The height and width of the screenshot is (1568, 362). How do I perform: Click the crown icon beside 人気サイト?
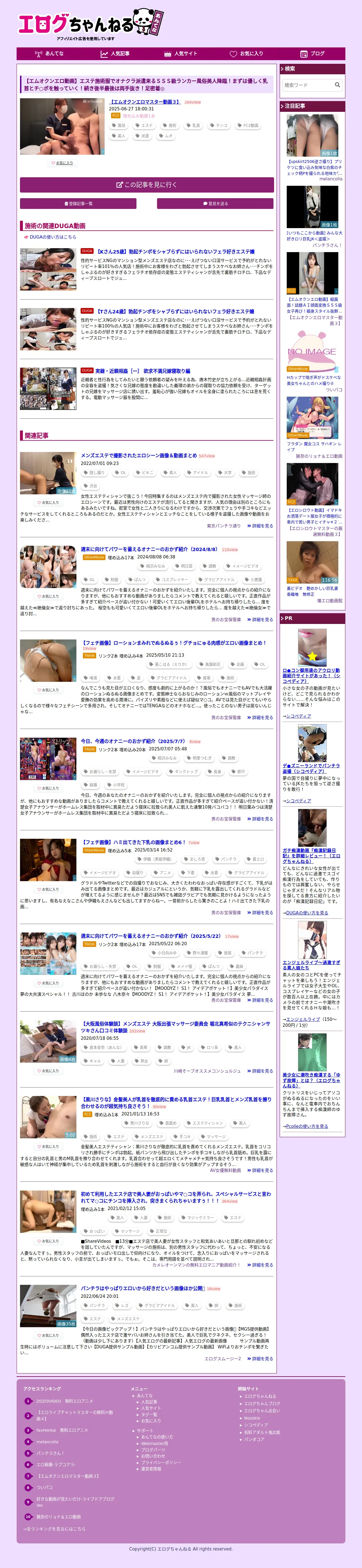[x=168, y=54]
